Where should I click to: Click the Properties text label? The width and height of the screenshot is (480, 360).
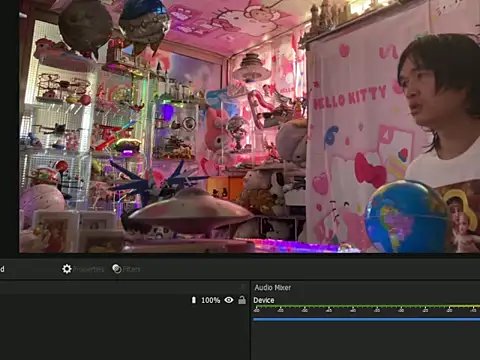click(x=89, y=269)
